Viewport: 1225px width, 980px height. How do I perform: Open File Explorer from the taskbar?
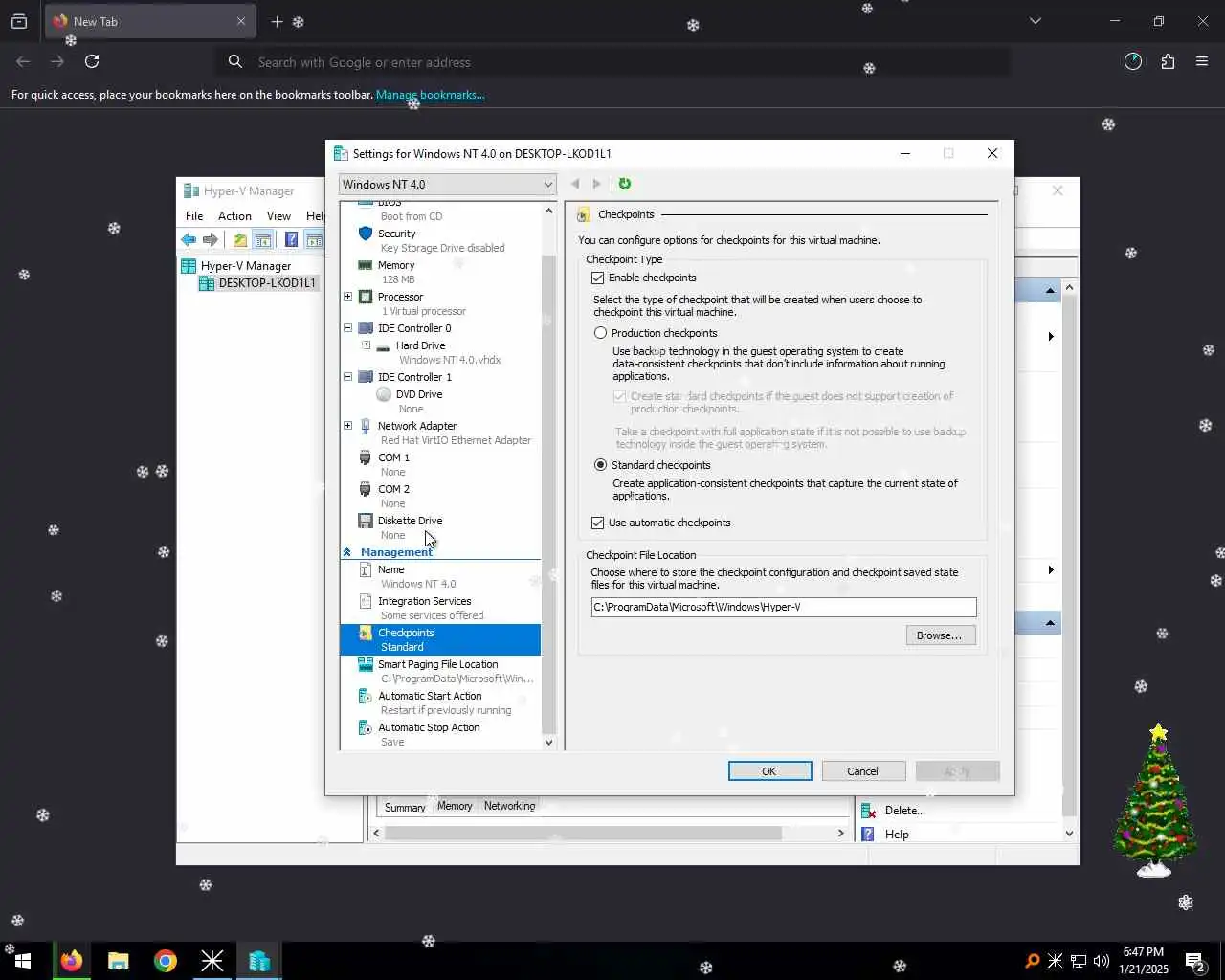(119, 961)
